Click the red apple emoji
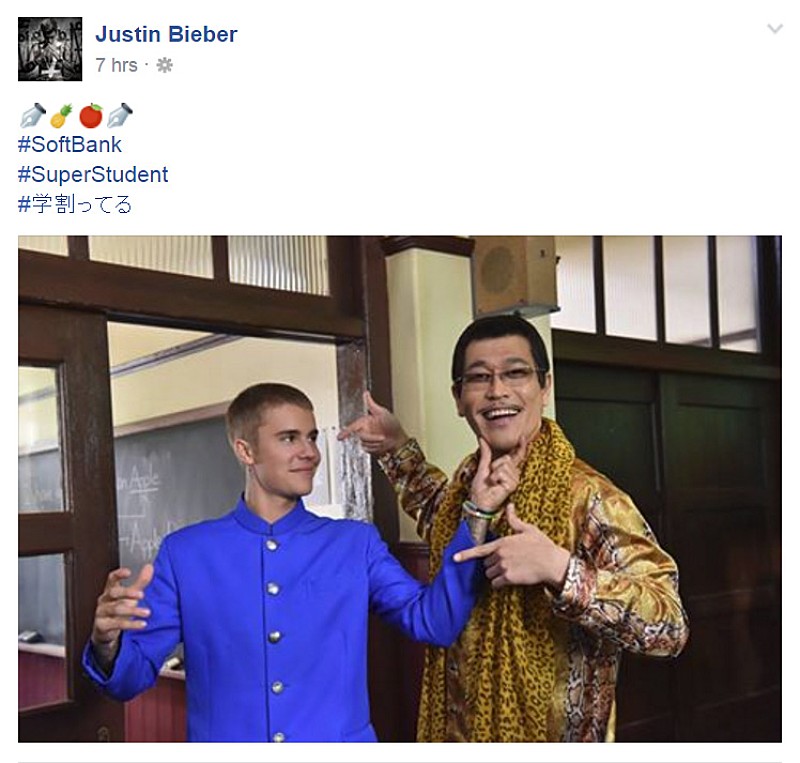 point(91,115)
